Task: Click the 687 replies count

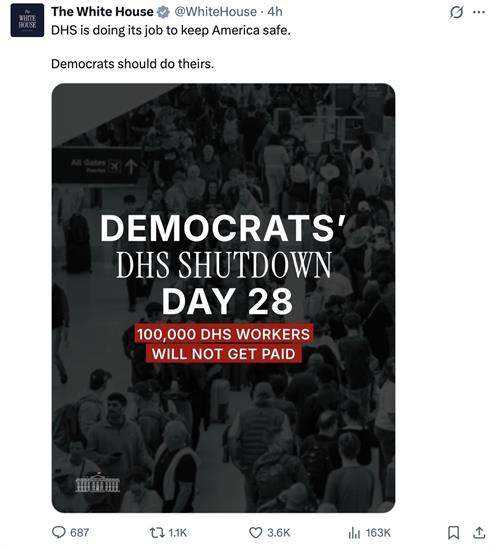Action: pos(79,533)
